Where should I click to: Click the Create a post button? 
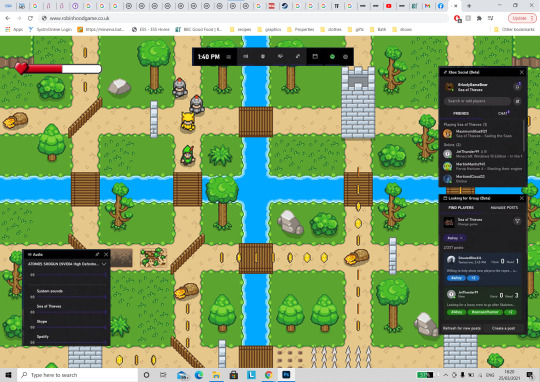point(503,328)
